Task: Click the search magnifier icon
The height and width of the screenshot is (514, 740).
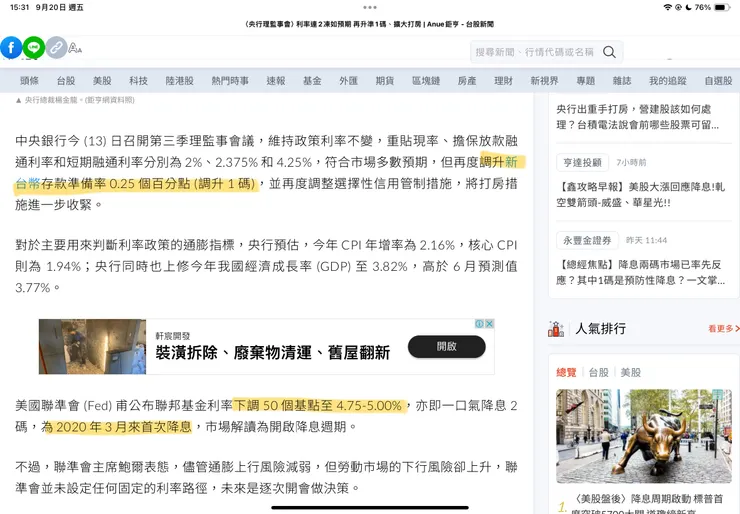Action: coord(609,52)
